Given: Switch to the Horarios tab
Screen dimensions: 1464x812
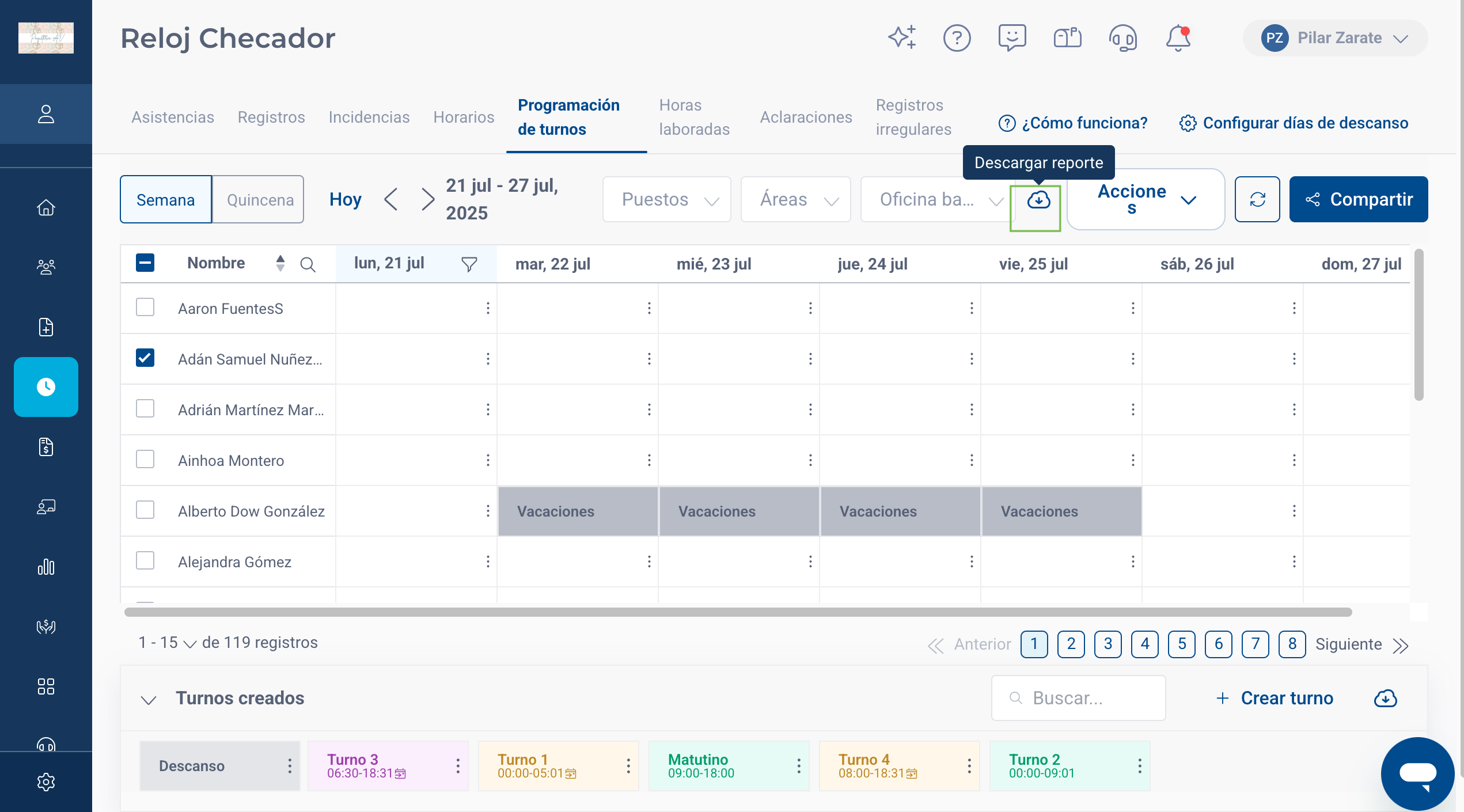Looking at the screenshot, I should click(464, 117).
